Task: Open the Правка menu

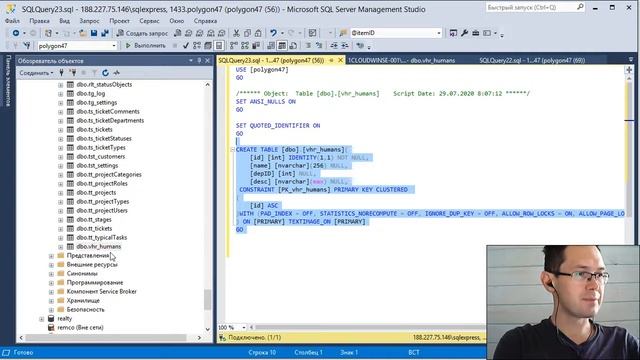Action: (40, 20)
